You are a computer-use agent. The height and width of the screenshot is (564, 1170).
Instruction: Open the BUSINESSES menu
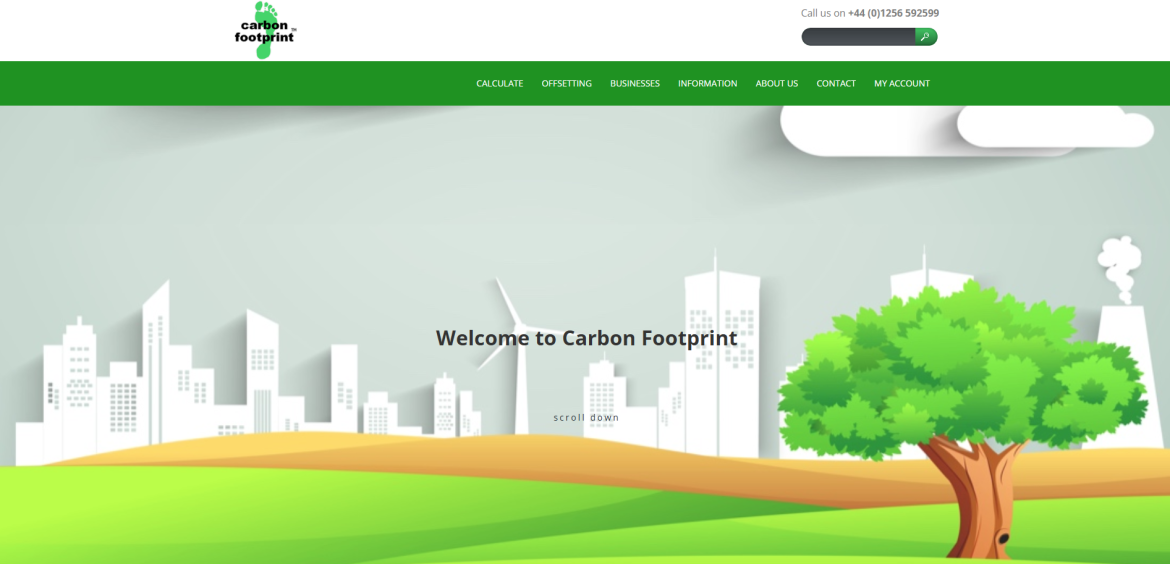634,84
